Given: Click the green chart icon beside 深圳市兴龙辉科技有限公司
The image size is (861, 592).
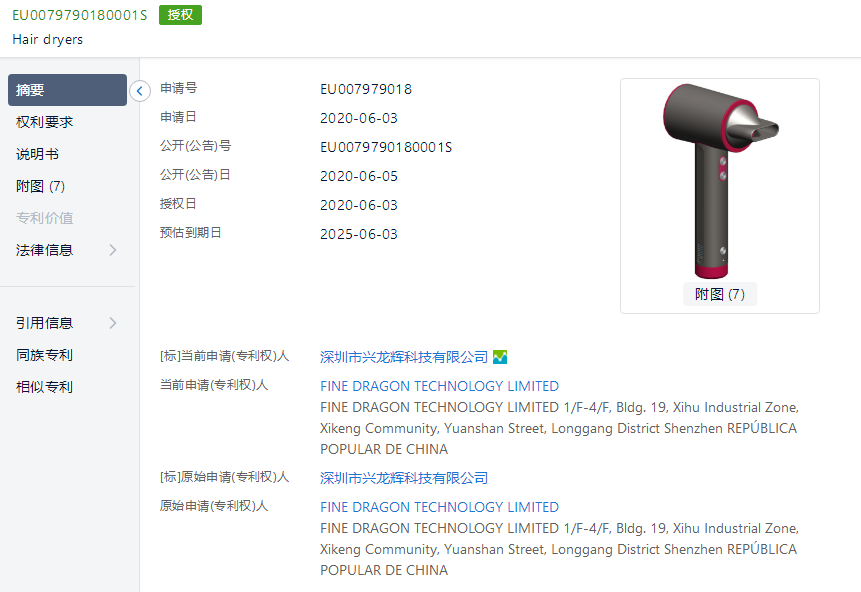Looking at the screenshot, I should pyautogui.click(x=500, y=357).
